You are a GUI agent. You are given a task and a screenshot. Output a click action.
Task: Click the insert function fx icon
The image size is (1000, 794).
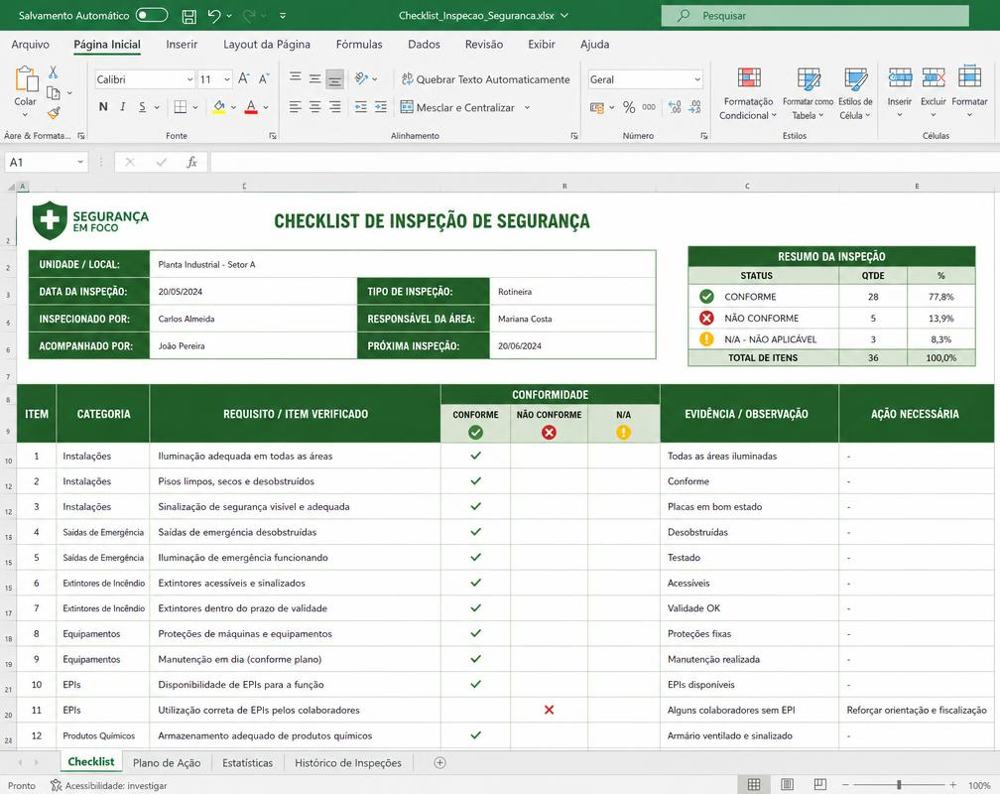point(191,162)
